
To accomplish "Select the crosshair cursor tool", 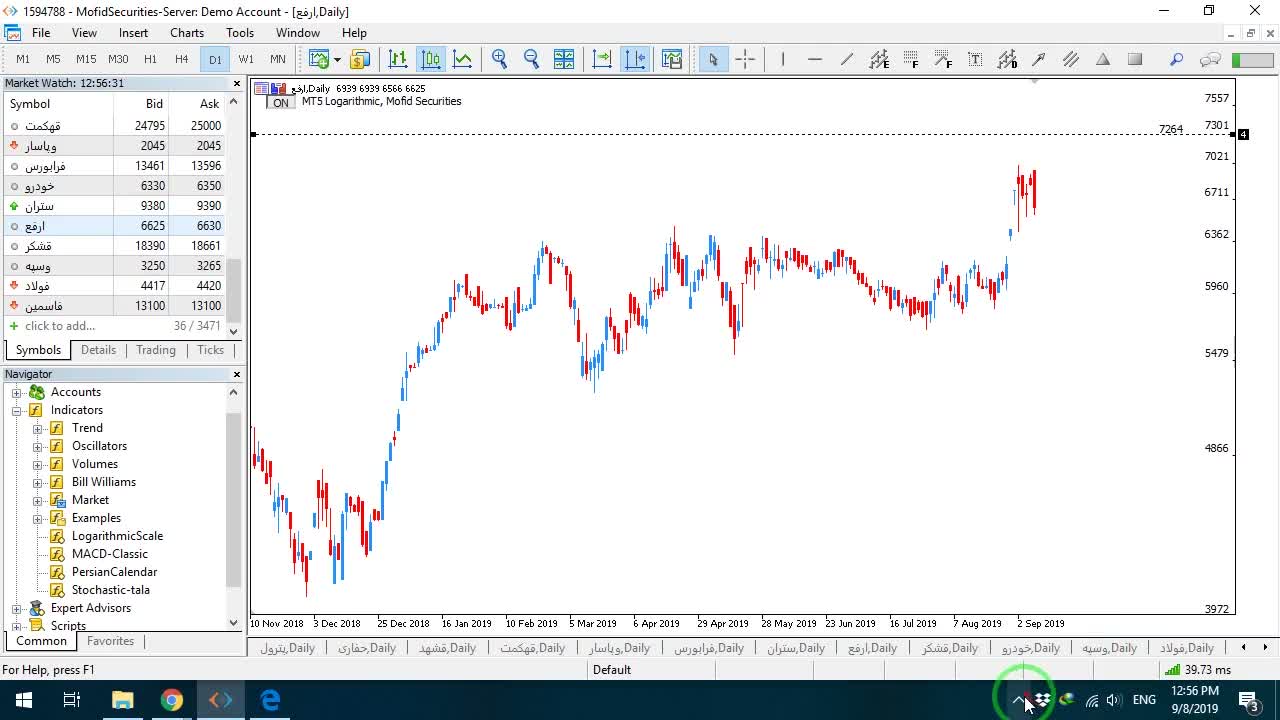I will pyautogui.click(x=745, y=59).
